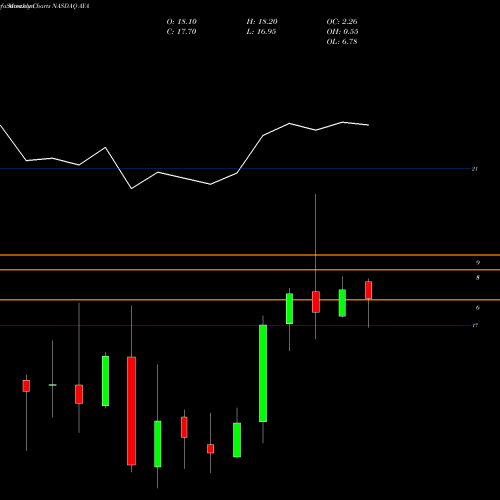Click the "9" level label

click(x=478, y=263)
